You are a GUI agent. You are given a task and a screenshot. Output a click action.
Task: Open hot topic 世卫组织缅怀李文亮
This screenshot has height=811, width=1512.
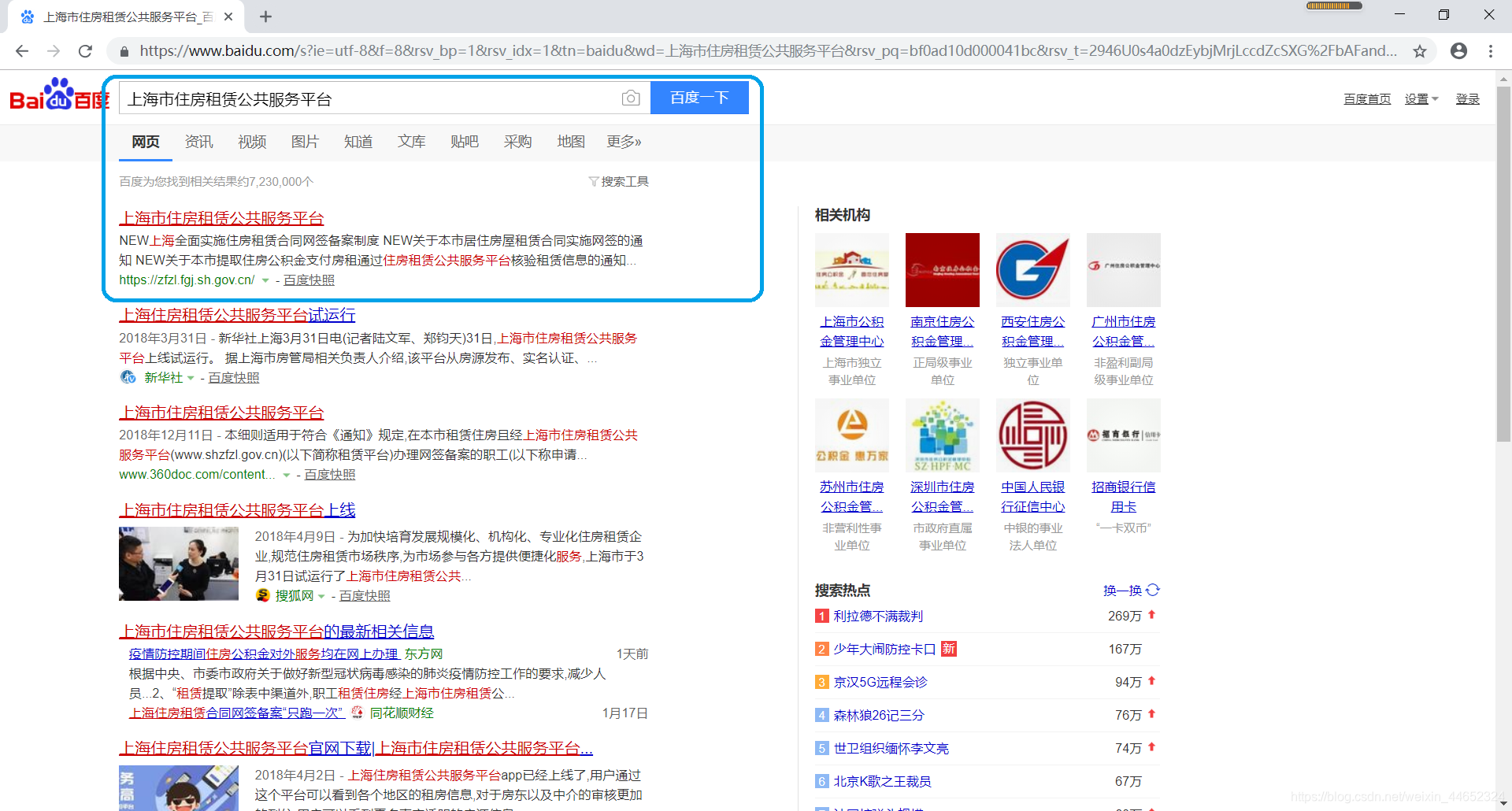click(x=891, y=748)
